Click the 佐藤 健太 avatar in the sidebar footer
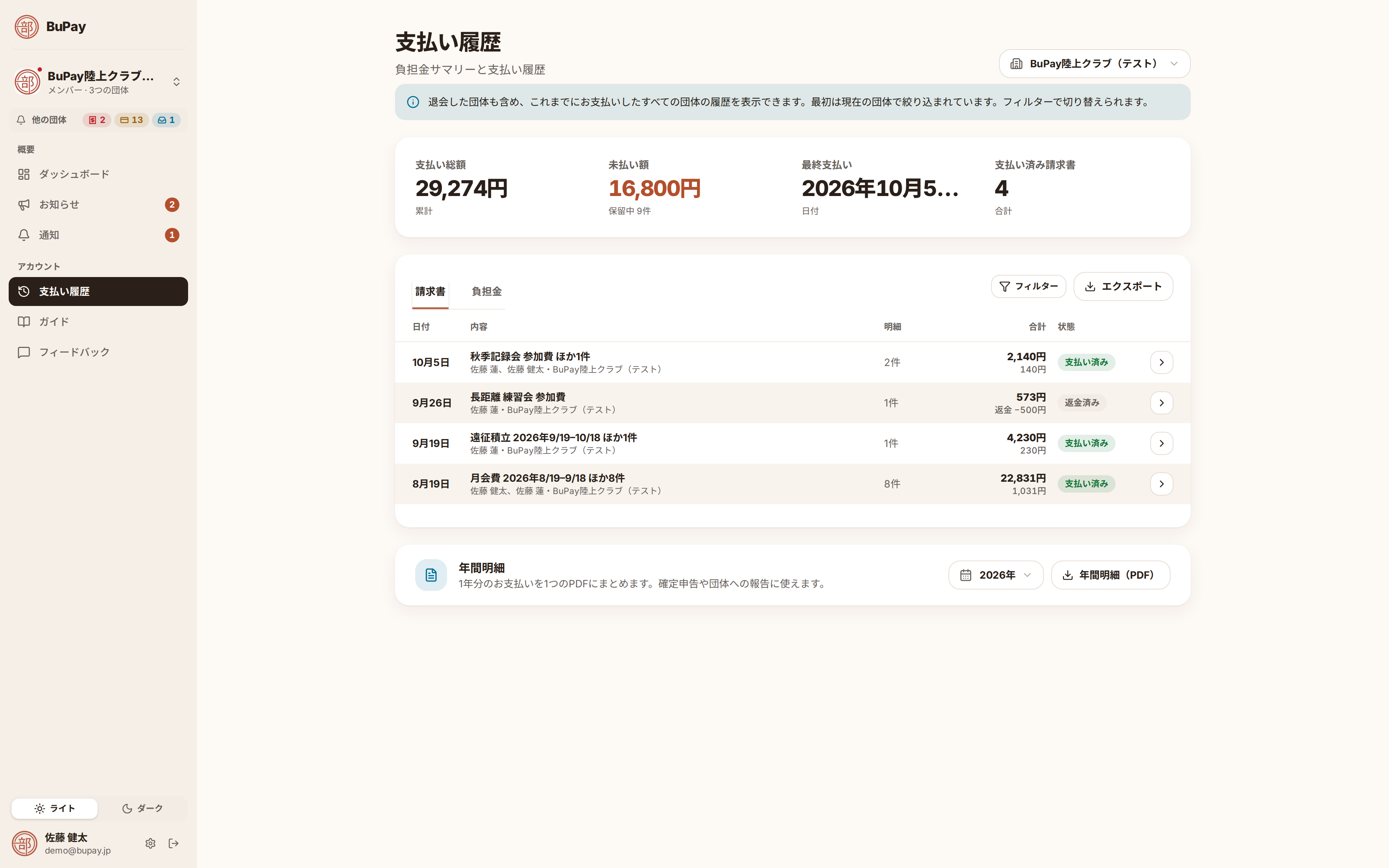This screenshot has width=1389, height=868. (25, 843)
